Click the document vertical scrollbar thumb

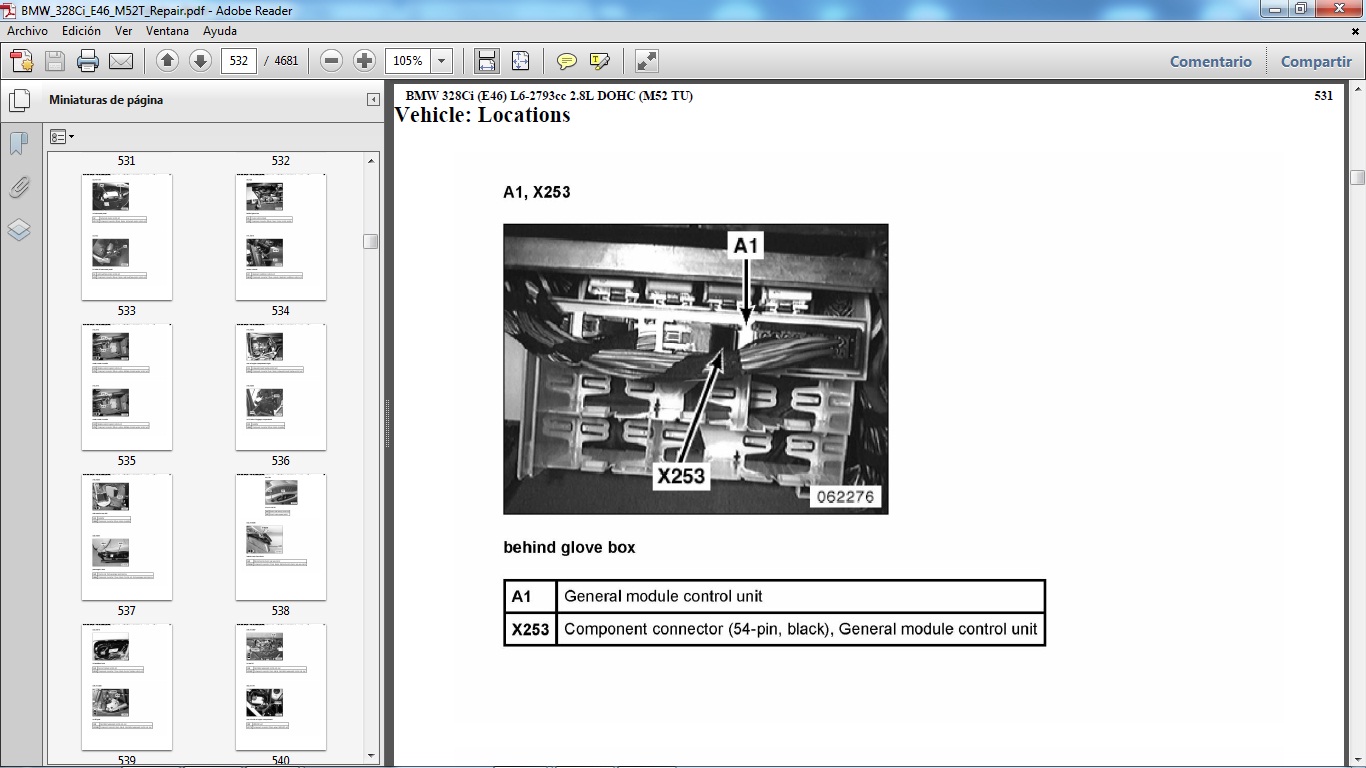pyautogui.click(x=1357, y=178)
